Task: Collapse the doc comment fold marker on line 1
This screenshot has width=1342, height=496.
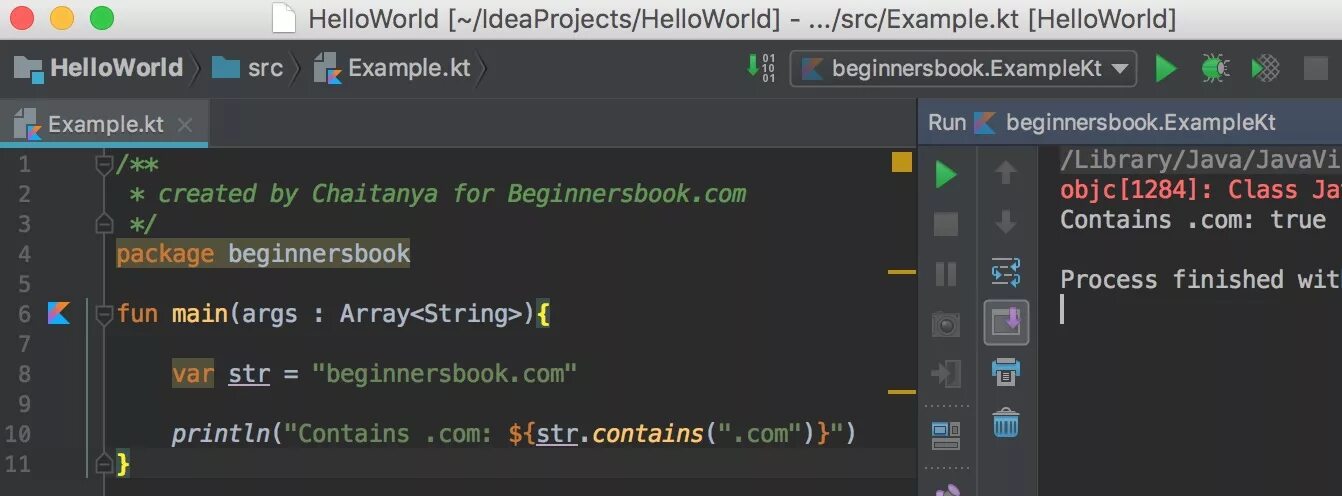Action: tap(102, 164)
